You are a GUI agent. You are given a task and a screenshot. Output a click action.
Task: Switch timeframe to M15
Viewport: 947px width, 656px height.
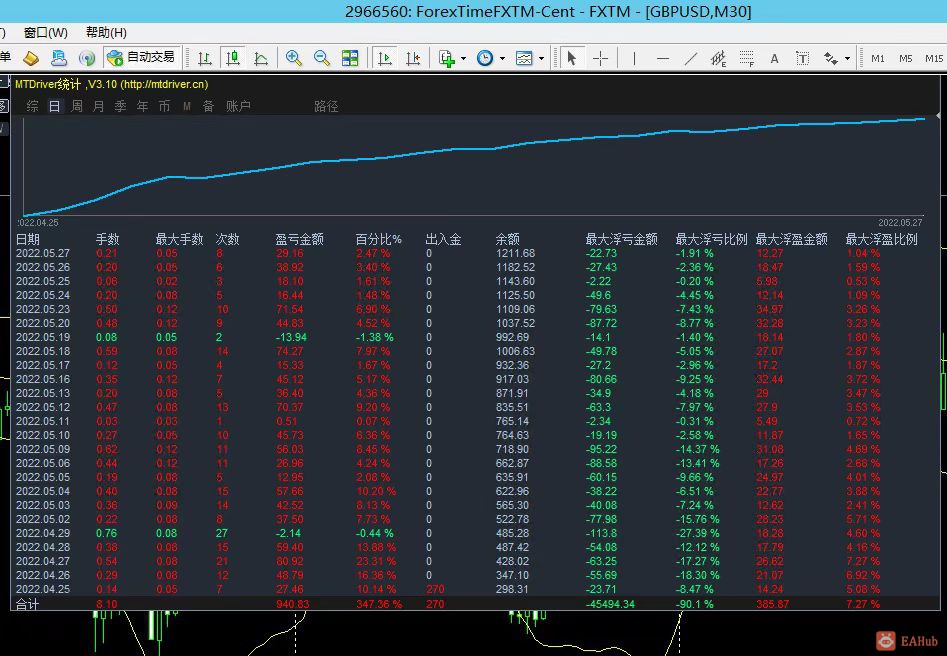coord(934,59)
